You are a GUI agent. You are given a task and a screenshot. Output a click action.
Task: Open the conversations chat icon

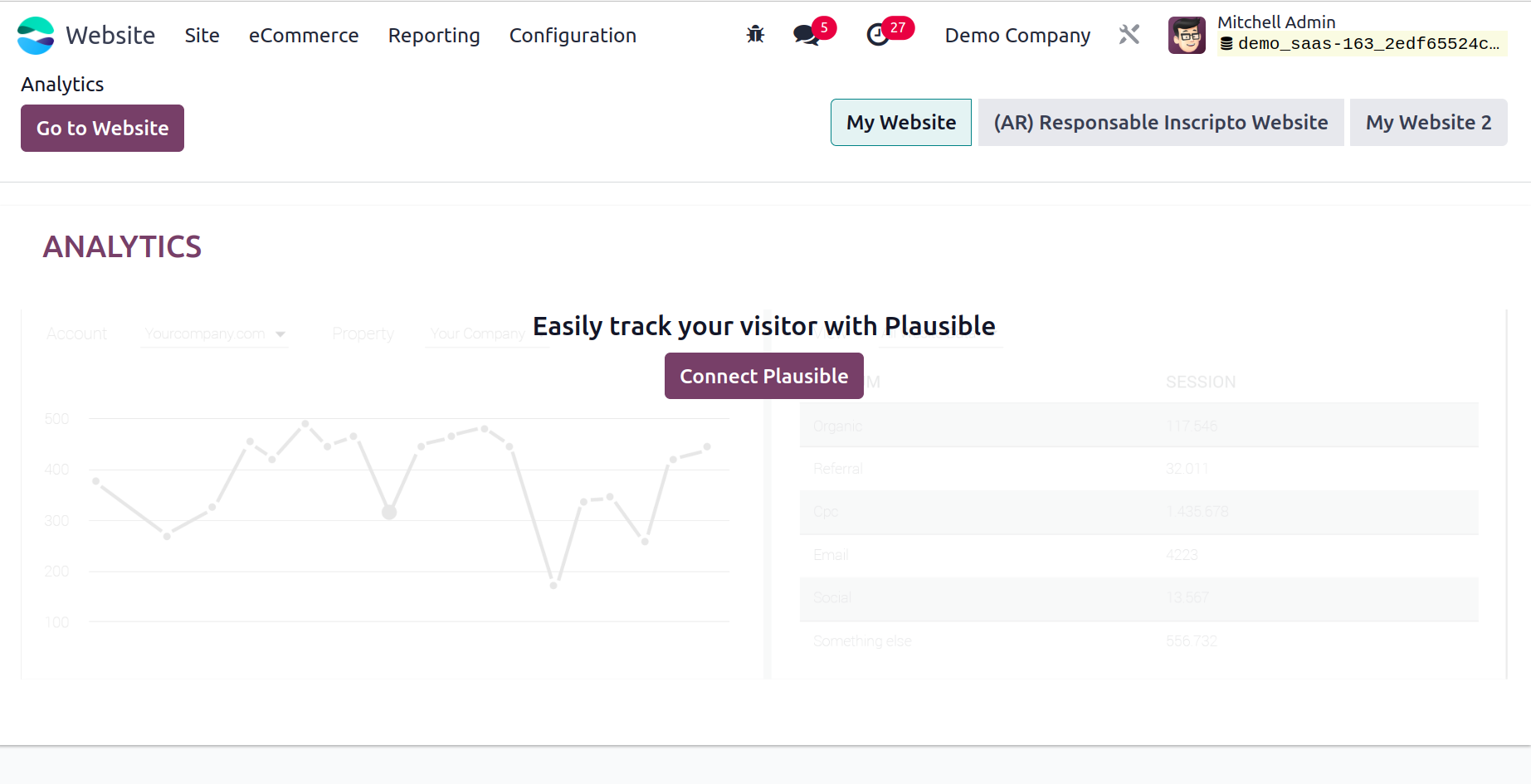[806, 35]
